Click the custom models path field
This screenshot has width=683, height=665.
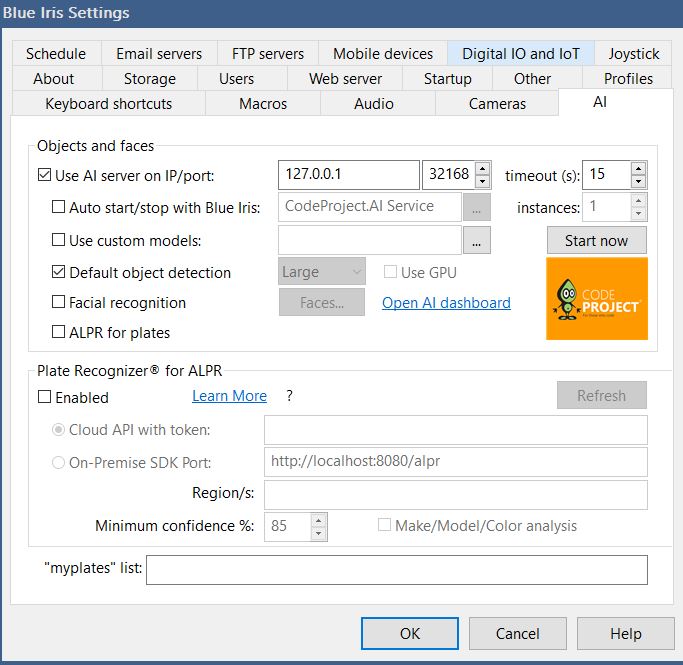370,240
